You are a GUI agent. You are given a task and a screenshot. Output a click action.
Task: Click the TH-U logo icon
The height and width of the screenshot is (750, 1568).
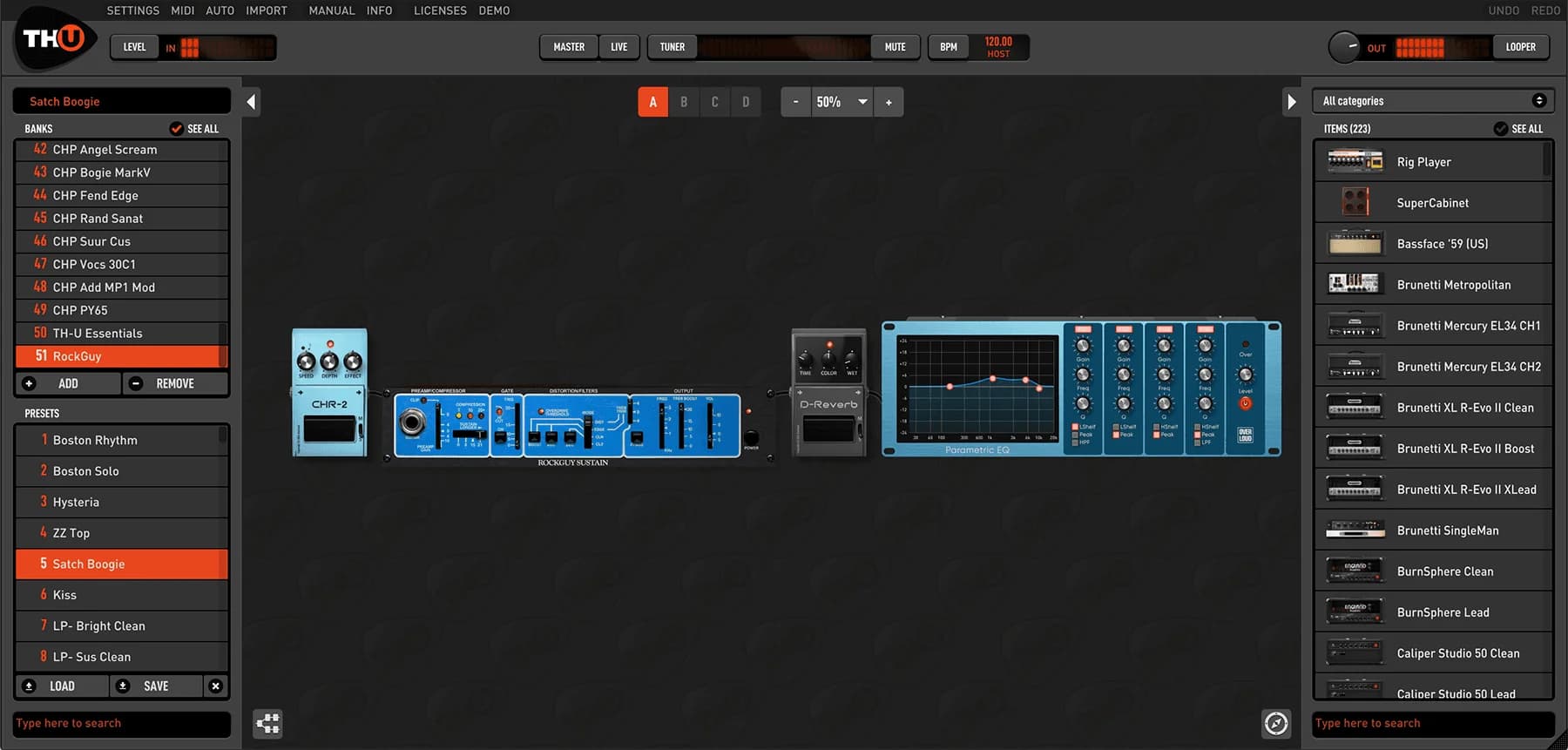(x=54, y=38)
